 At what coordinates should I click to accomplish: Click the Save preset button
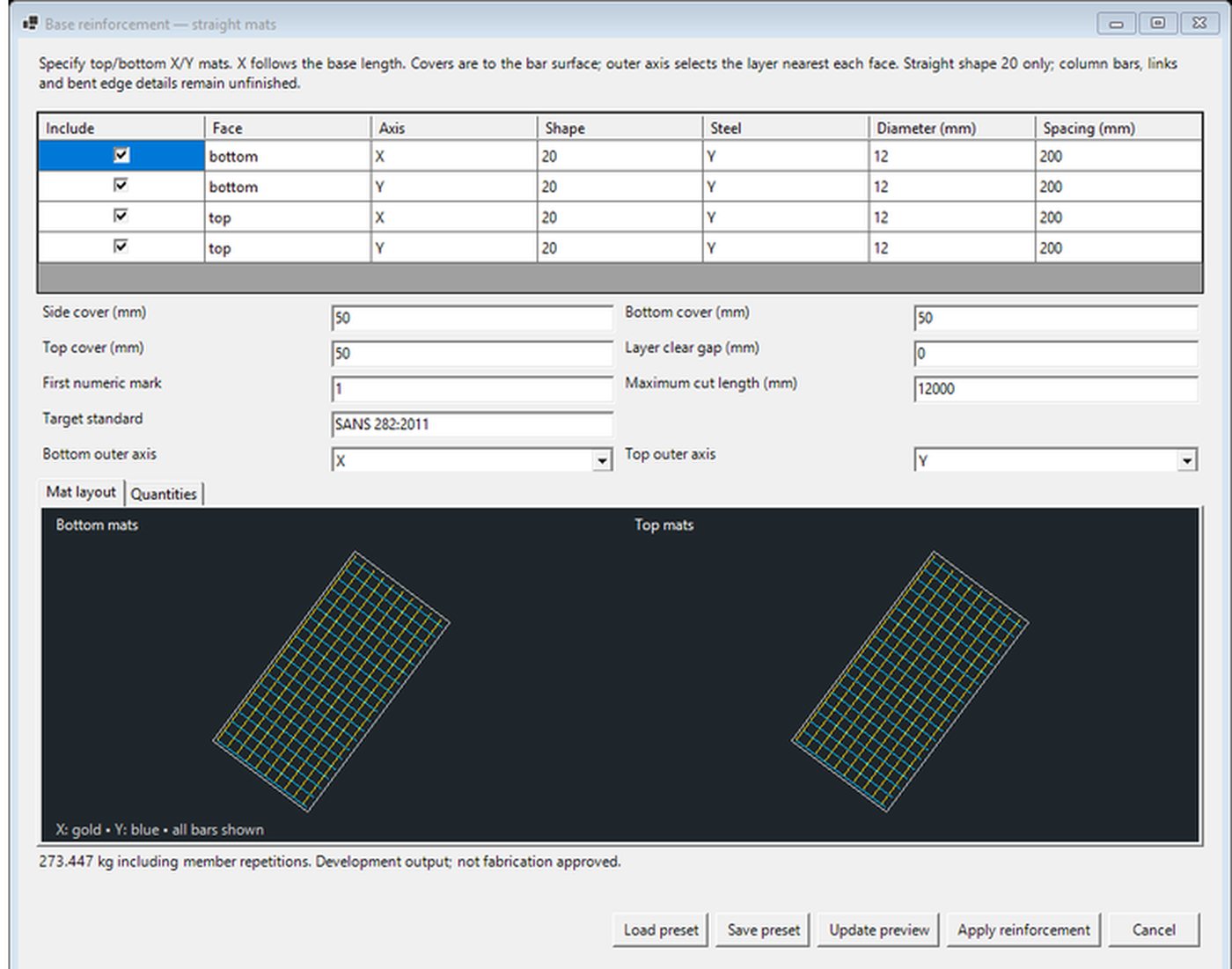point(764,929)
